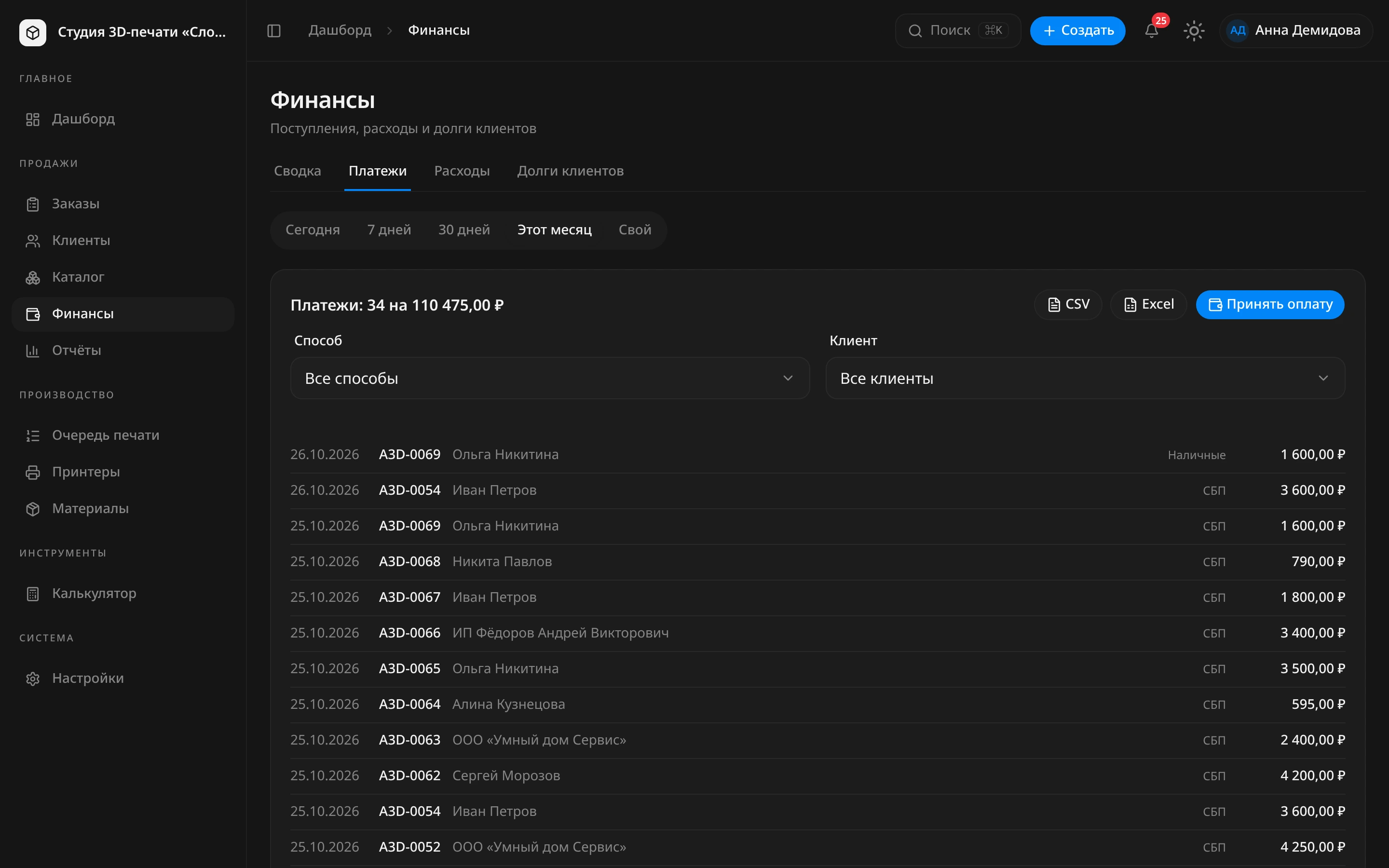Click Принять оплату button

[1269, 304]
